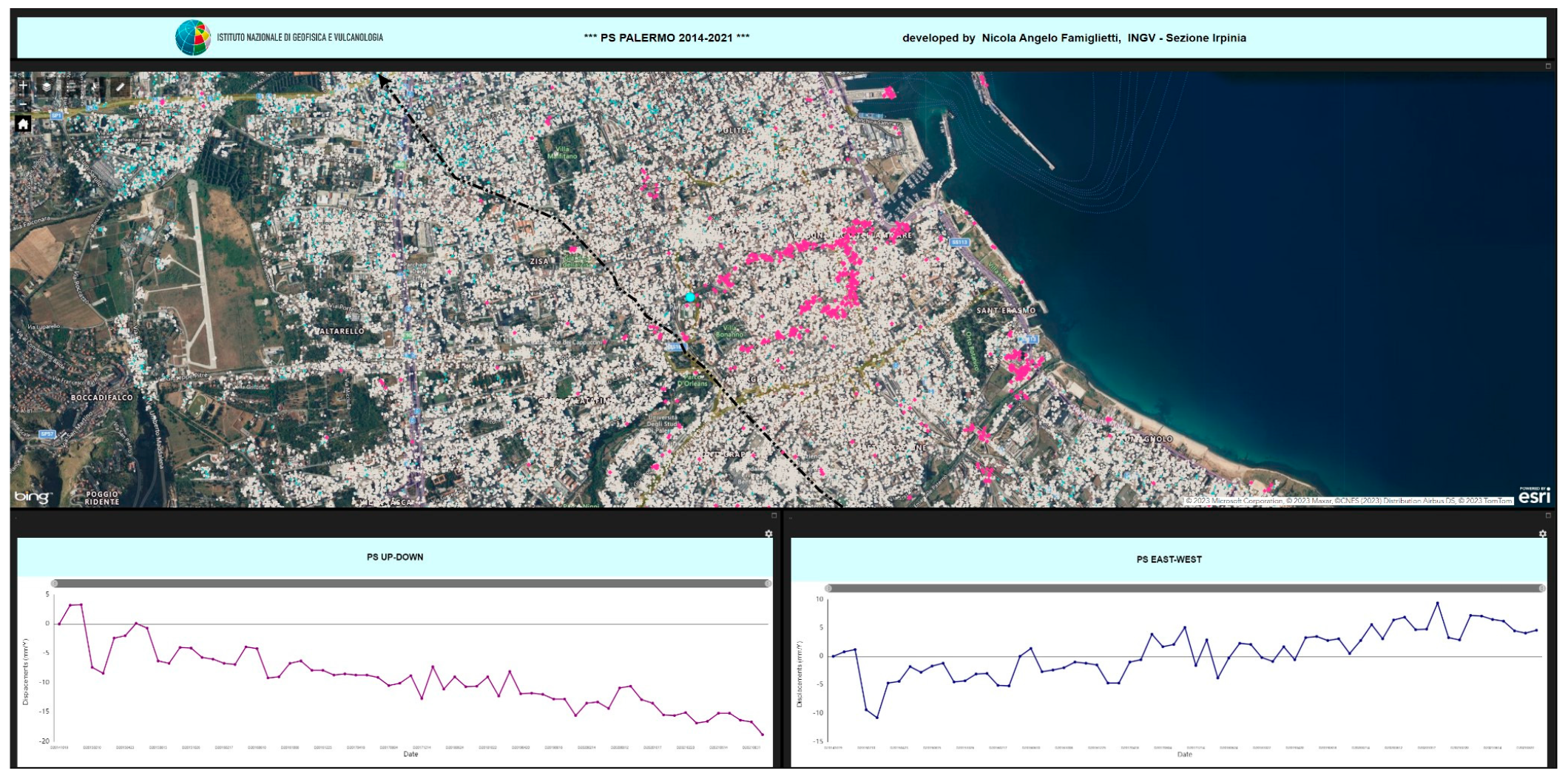Screen dimensions: 1568x779
Task: Click the PS UP-DOWN chart title
Action: [395, 557]
